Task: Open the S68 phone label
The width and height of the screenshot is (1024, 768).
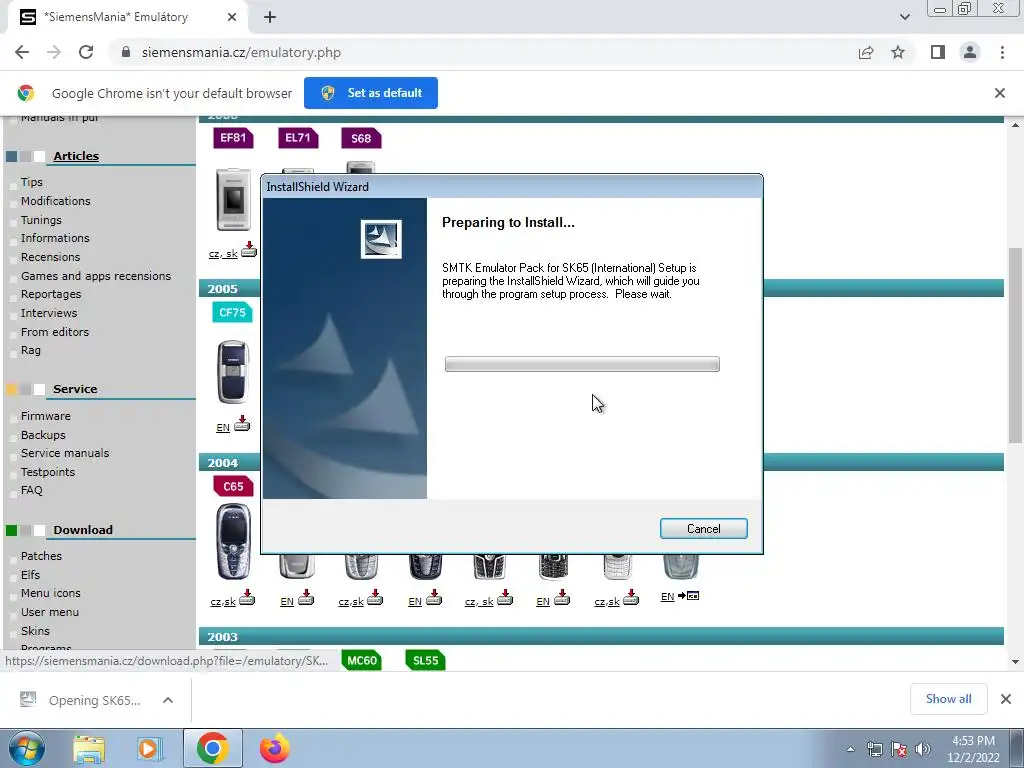Action: 361,138
